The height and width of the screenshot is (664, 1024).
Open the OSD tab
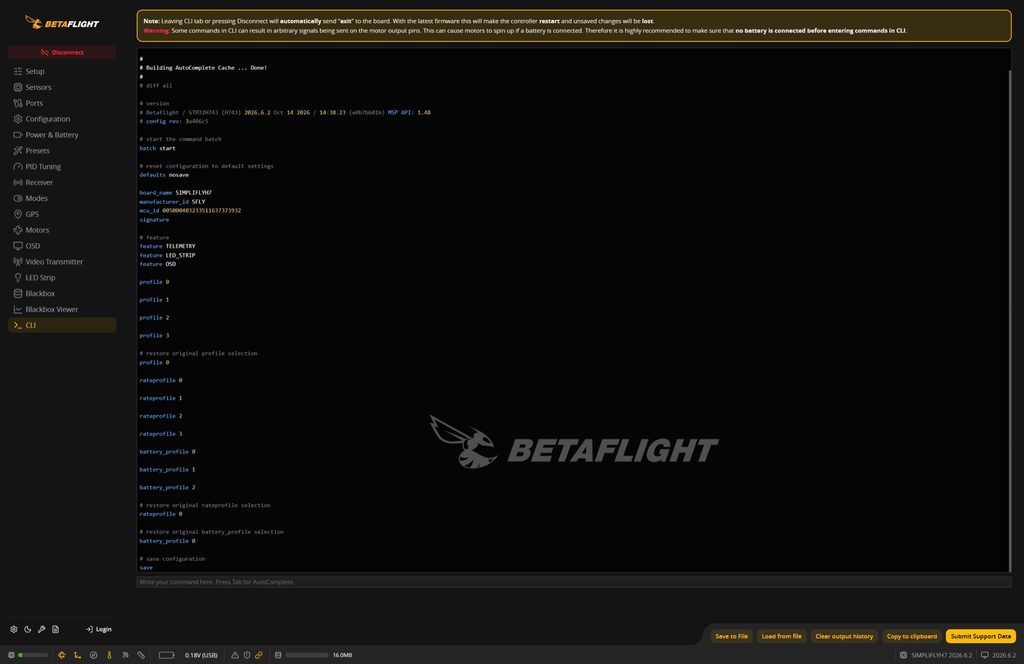62,245
